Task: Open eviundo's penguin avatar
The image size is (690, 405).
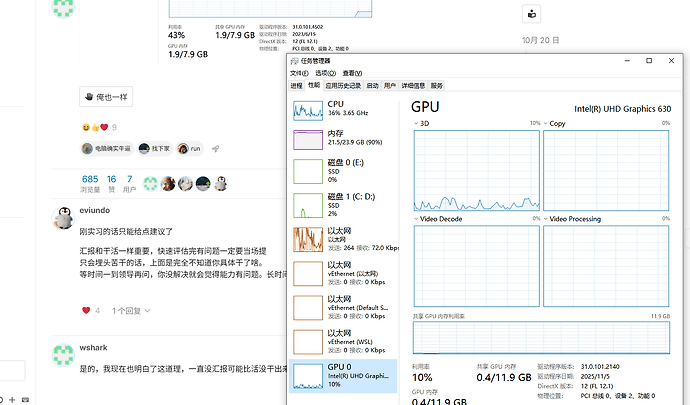Action: click(63, 217)
